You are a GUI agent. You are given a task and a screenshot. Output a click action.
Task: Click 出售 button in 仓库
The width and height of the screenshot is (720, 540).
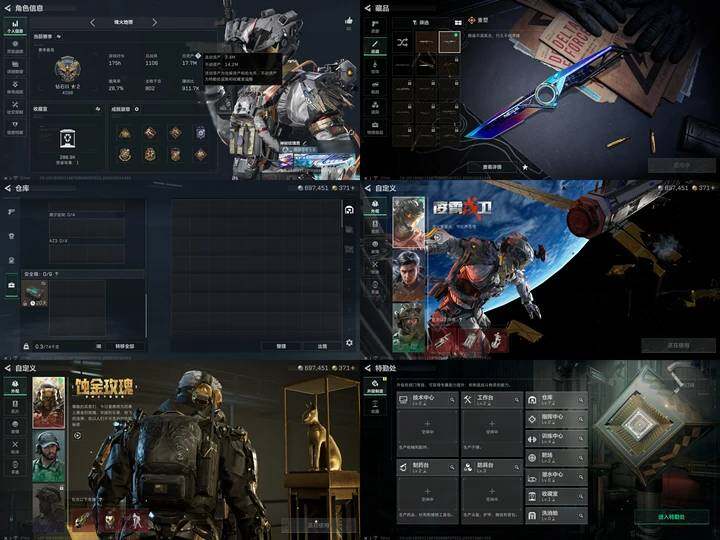tap(322, 346)
